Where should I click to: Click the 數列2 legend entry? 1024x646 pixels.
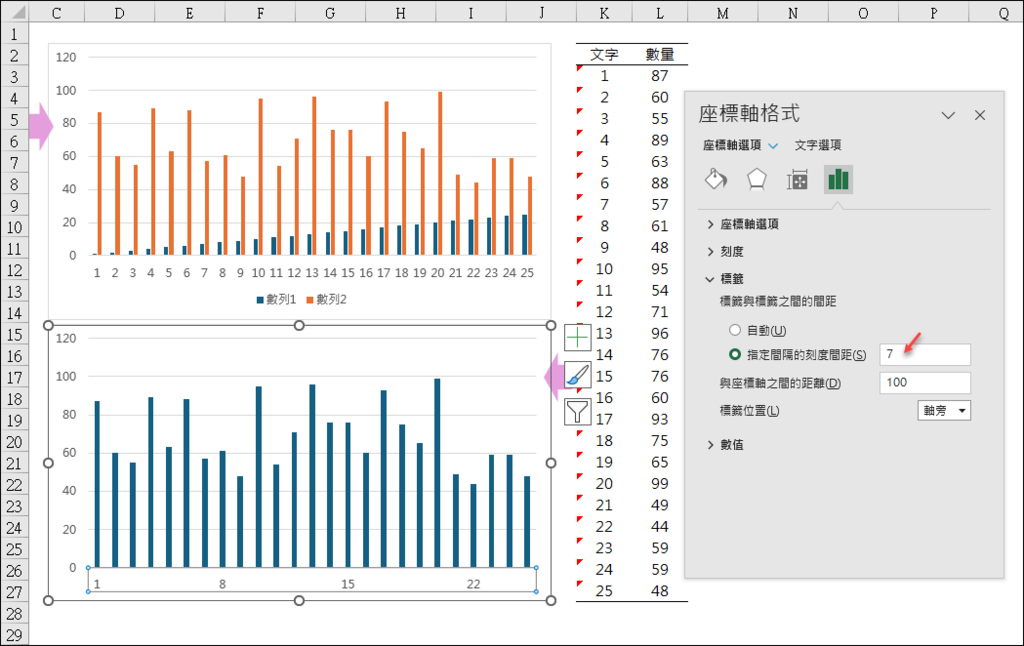327,299
